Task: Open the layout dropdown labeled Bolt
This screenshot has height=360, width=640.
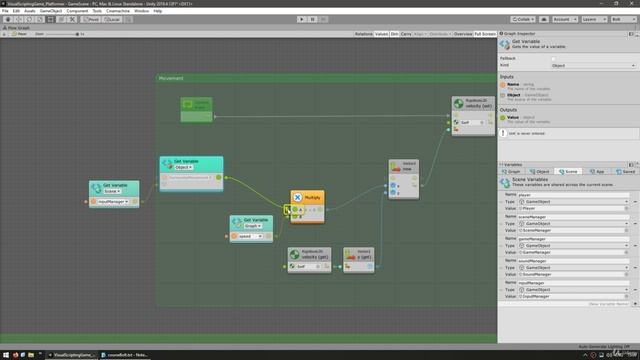Action: (x=623, y=19)
